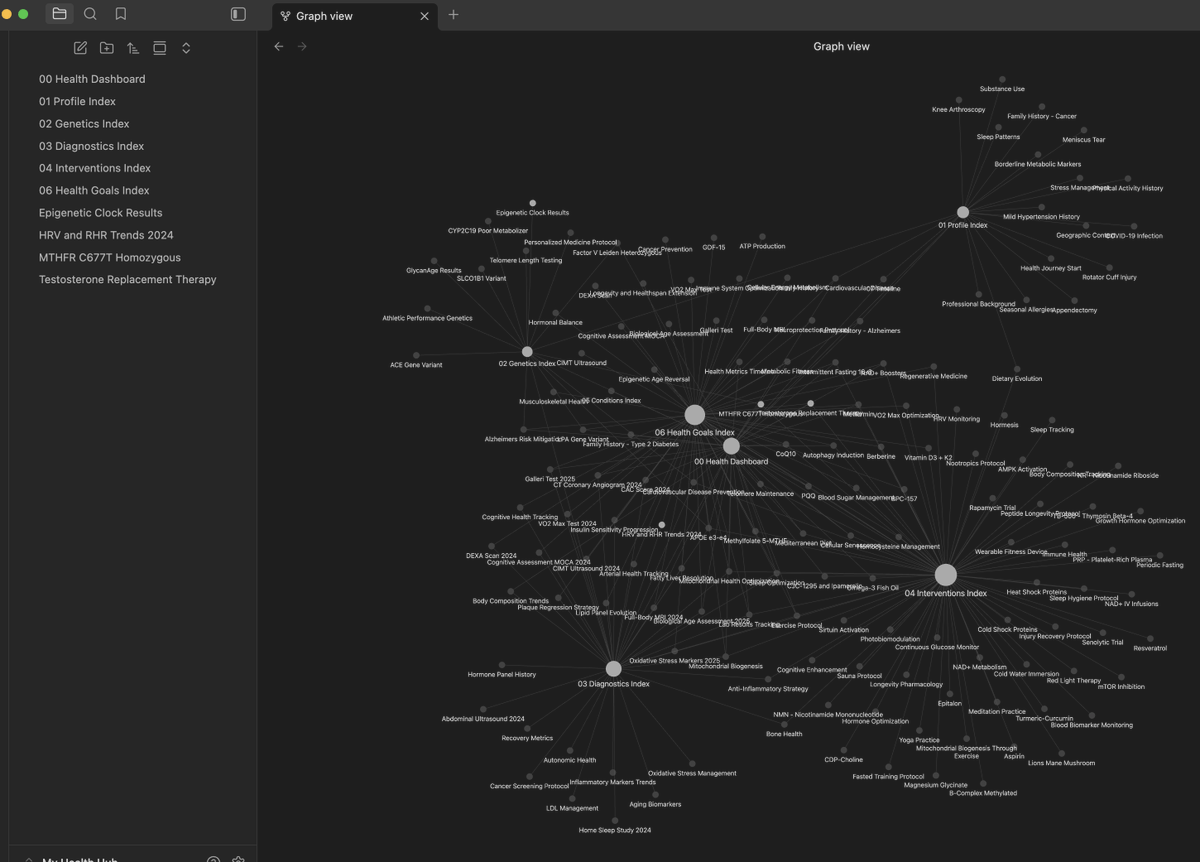Image resolution: width=1200 pixels, height=862 pixels.
Task: Click the Lions Mane Mushroom node
Action: (x=1061, y=753)
